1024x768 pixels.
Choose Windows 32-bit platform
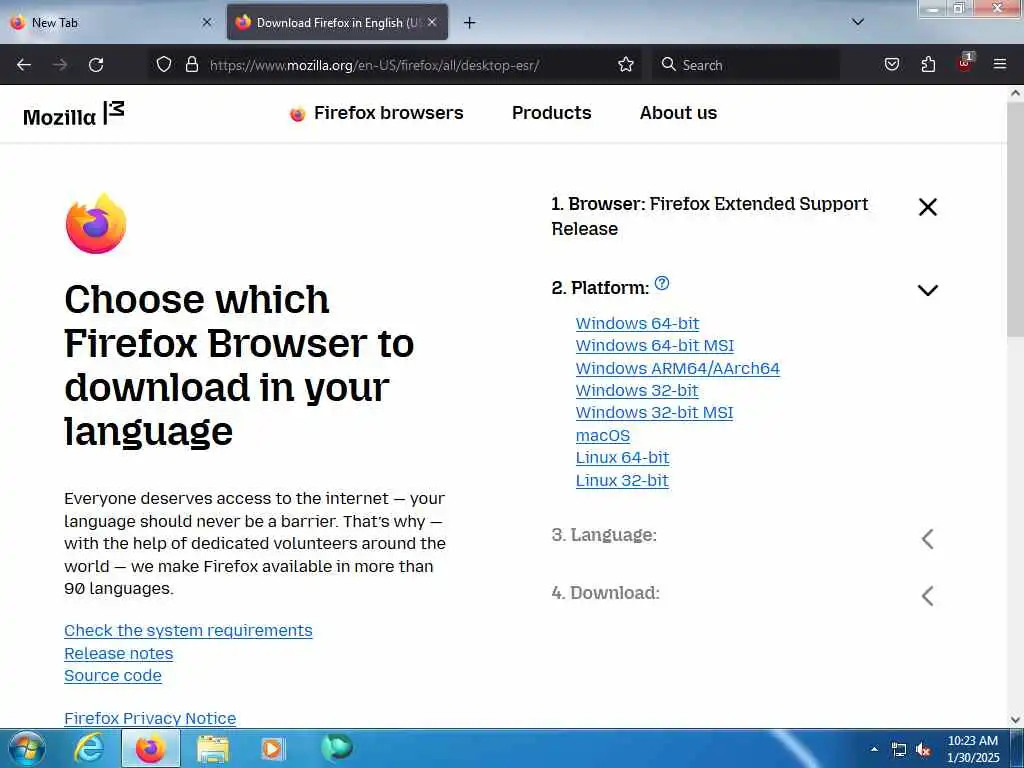tap(637, 391)
